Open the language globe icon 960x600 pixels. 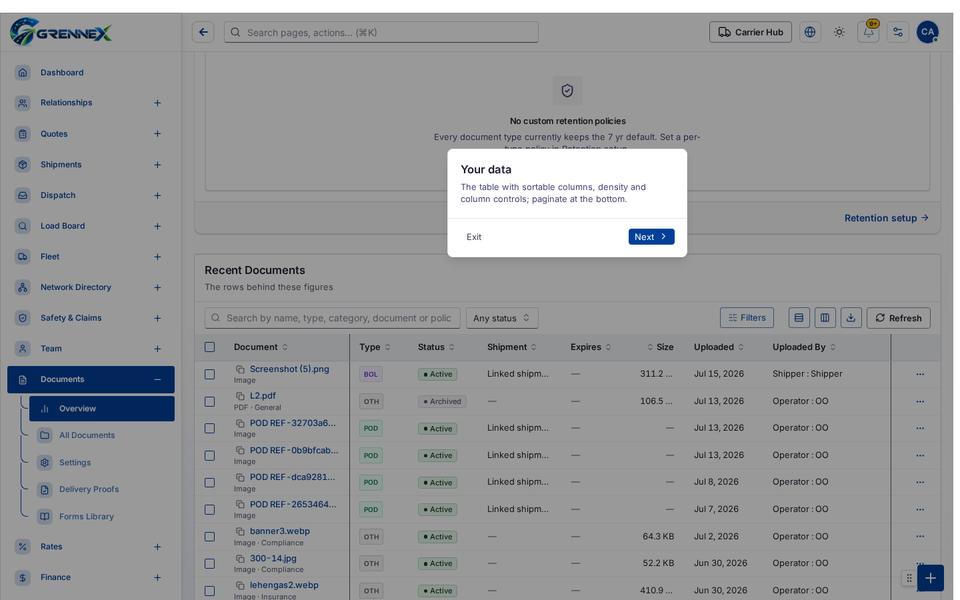pyautogui.click(x=809, y=32)
